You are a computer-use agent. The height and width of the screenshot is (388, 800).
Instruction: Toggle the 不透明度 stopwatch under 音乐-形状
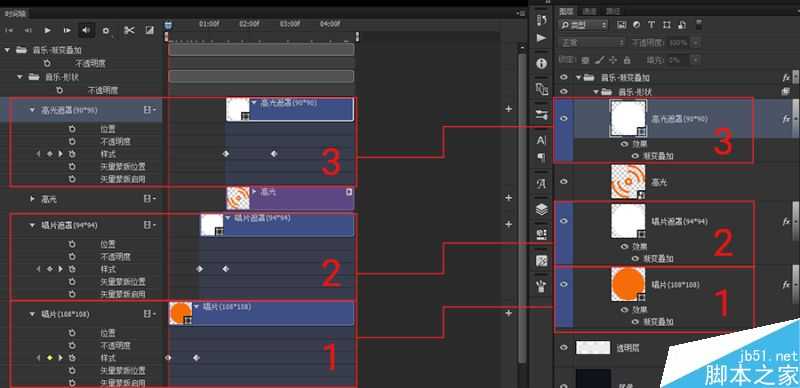pyautogui.click(x=60, y=90)
